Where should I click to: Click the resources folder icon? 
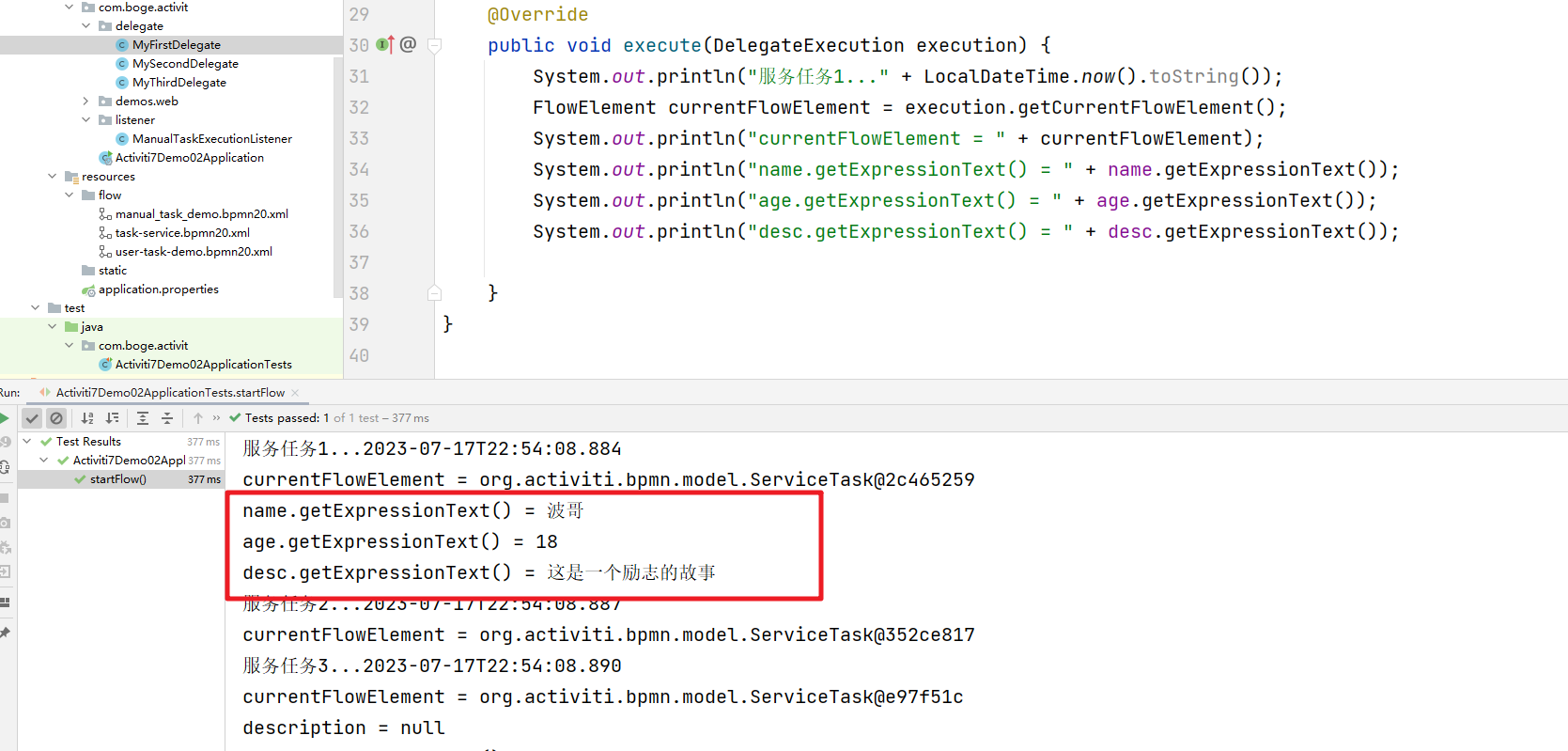pos(71,177)
